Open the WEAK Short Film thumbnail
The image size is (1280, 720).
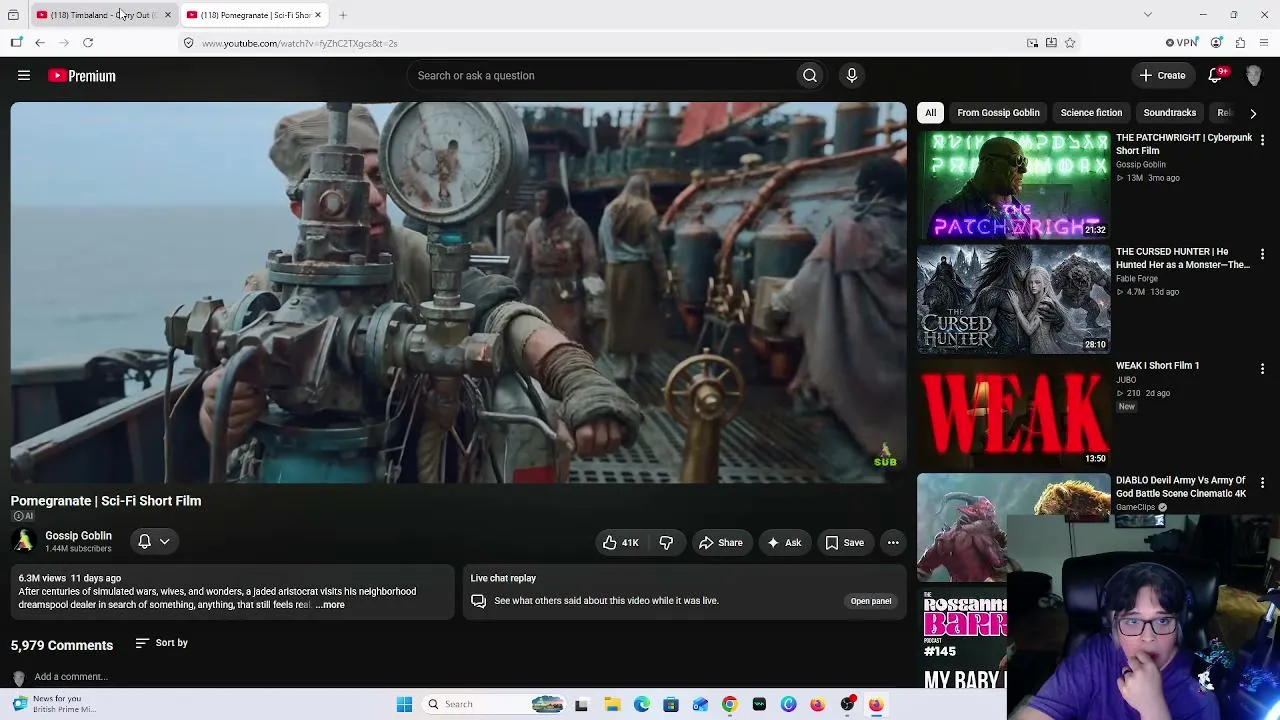click(1014, 413)
